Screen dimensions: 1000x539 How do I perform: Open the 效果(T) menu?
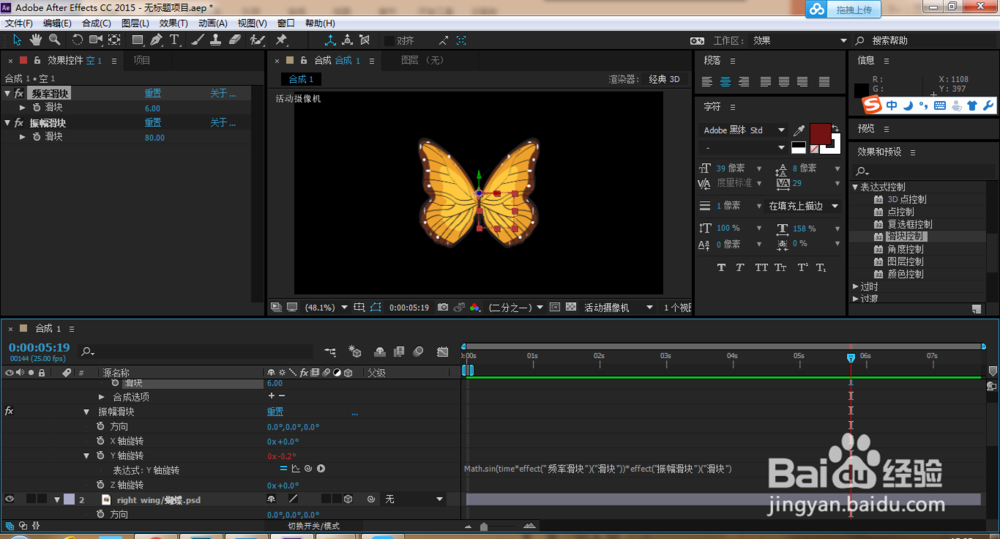point(173,23)
